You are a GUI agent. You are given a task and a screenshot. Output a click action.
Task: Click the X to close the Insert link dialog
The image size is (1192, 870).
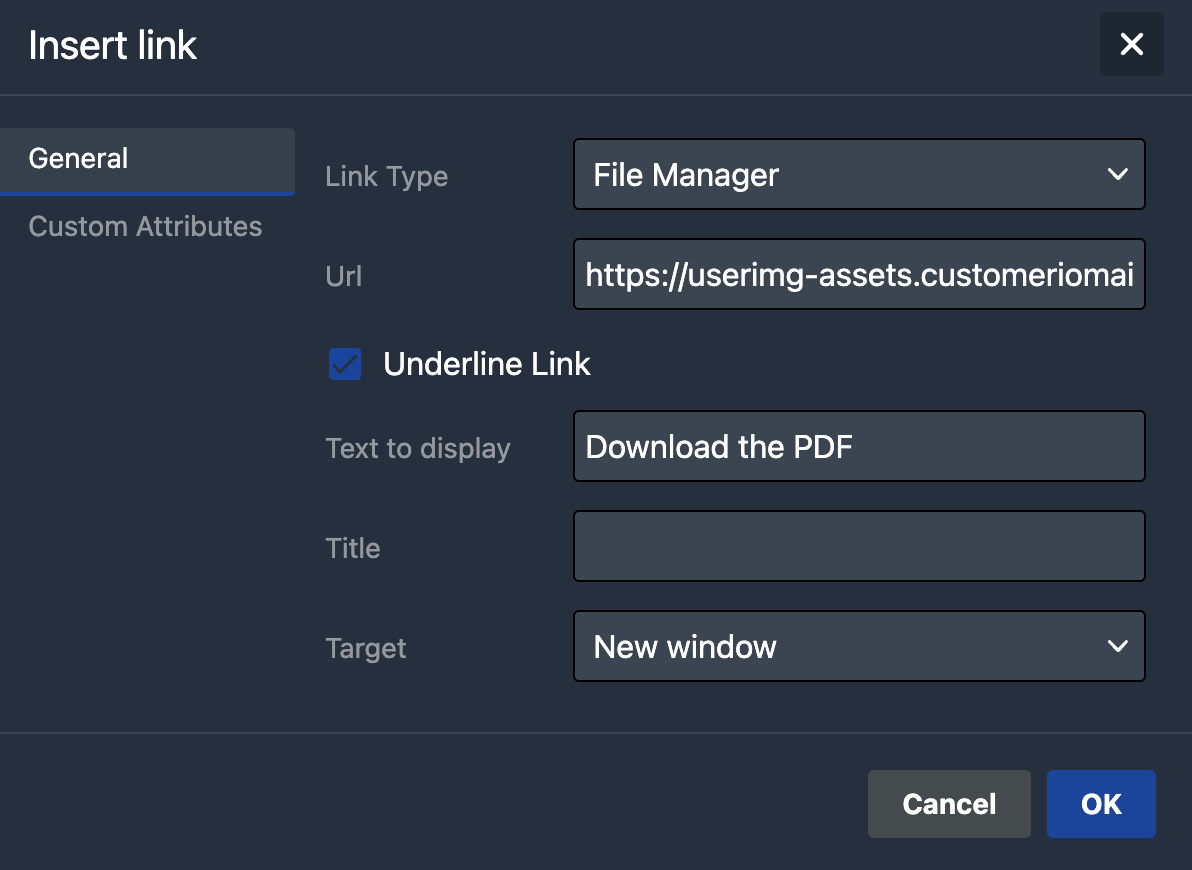click(1131, 44)
